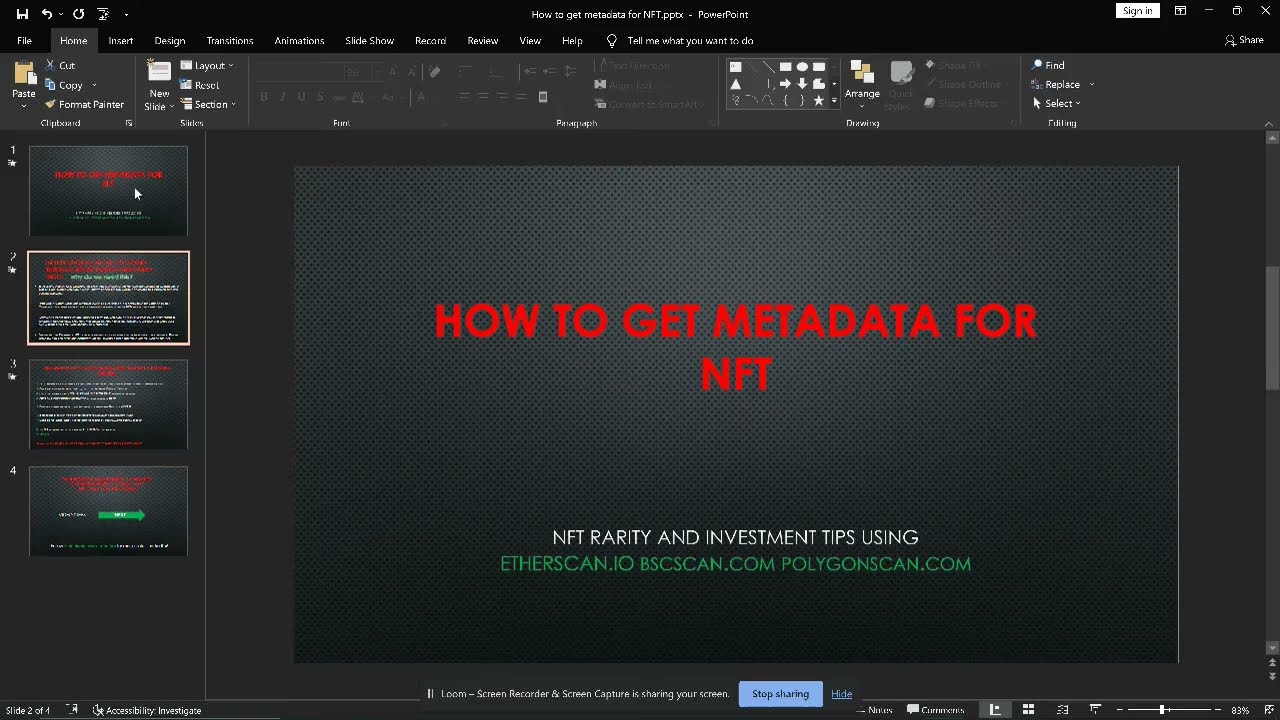The height and width of the screenshot is (720, 1280).
Task: Collapse the ribbon with the chevron
Action: click(x=1270, y=123)
